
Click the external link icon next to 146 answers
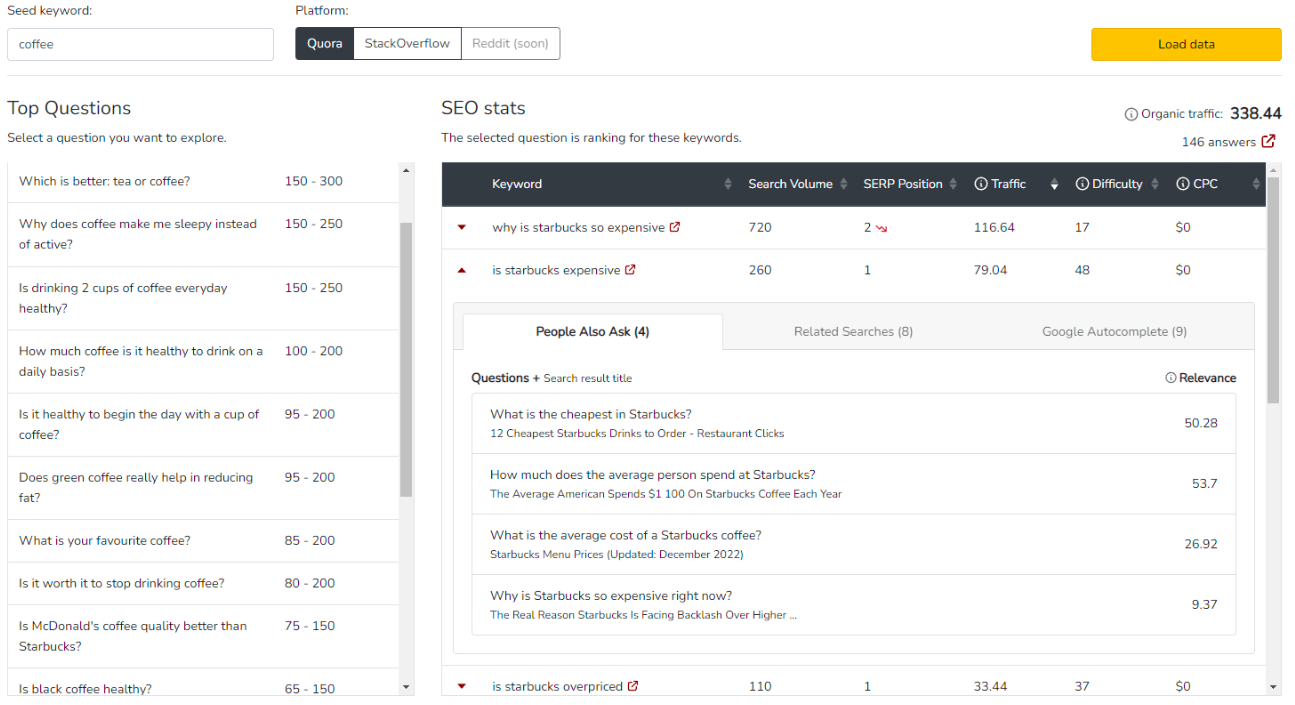click(1268, 142)
